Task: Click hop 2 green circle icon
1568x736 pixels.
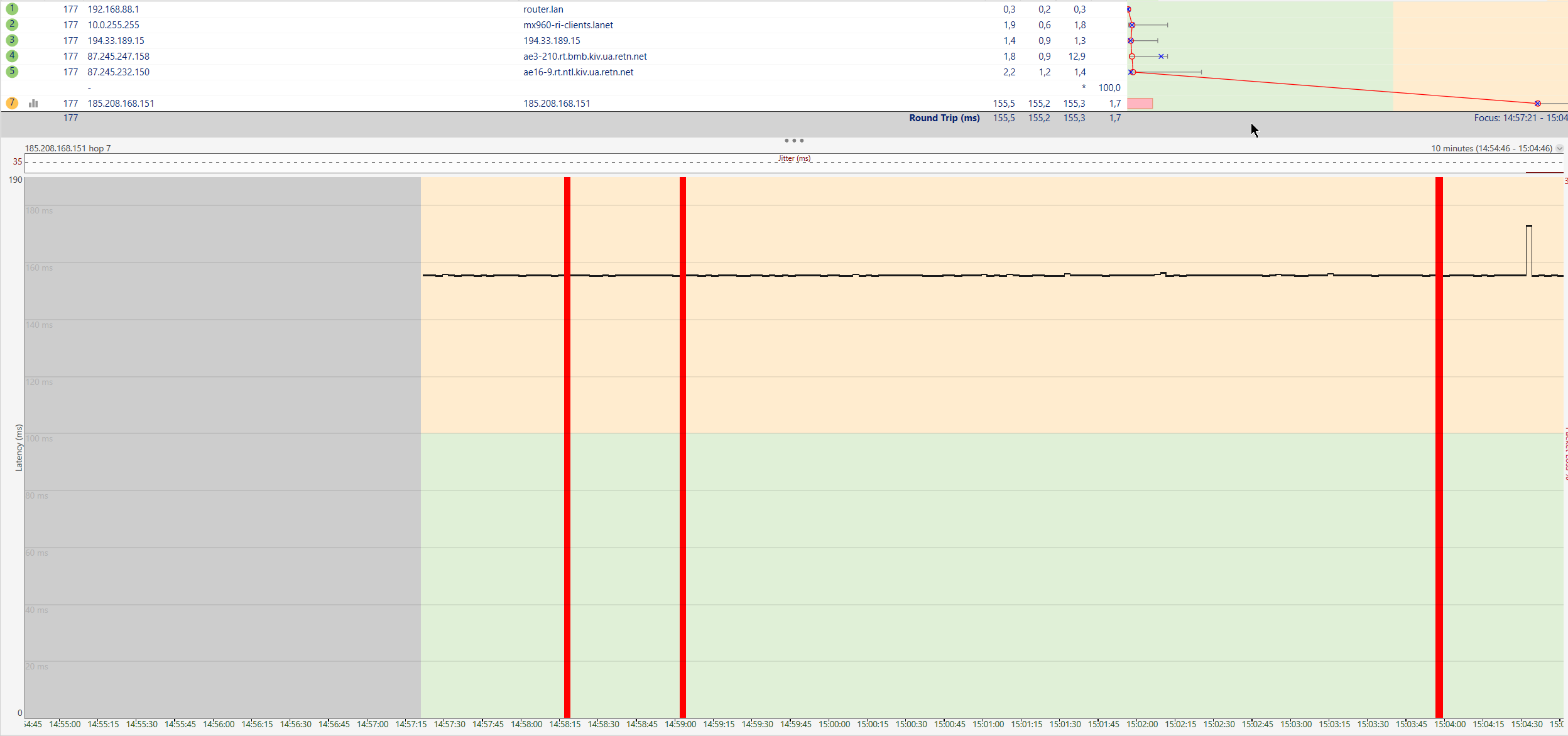Action: 12,24
